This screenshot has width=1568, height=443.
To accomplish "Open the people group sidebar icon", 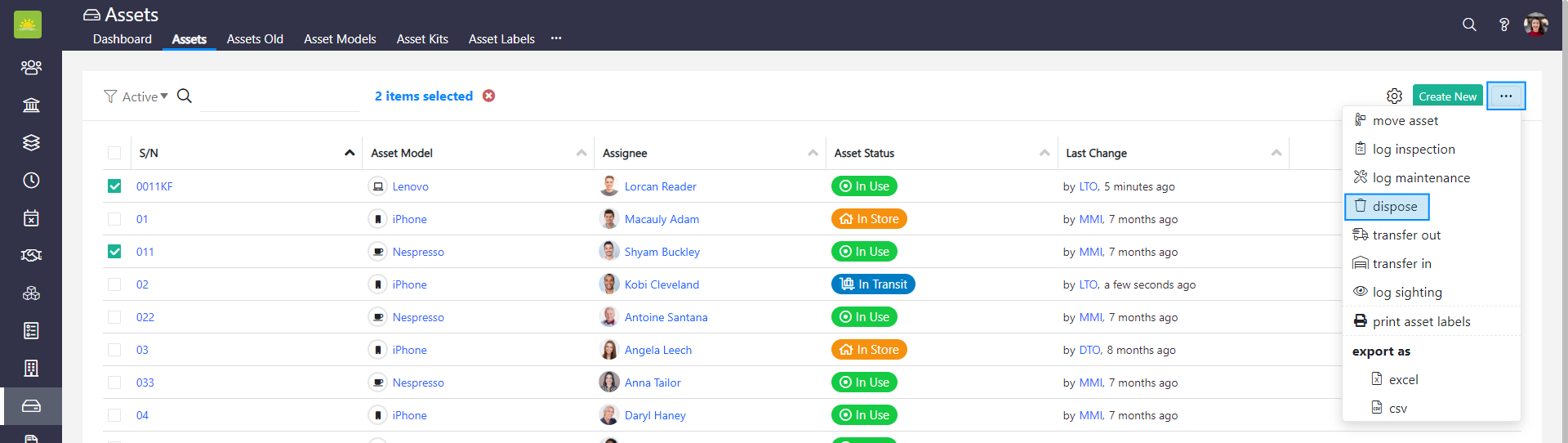I will [31, 67].
